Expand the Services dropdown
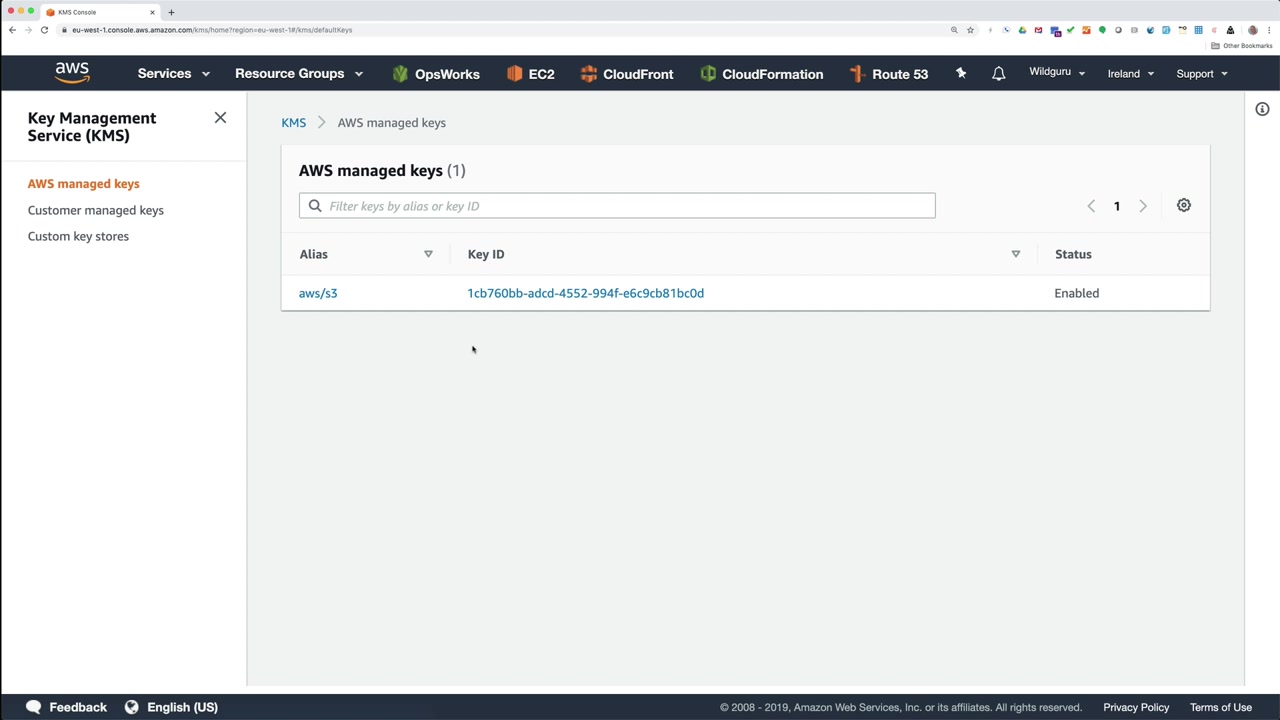Image resolution: width=1280 pixels, height=720 pixels. tap(174, 74)
